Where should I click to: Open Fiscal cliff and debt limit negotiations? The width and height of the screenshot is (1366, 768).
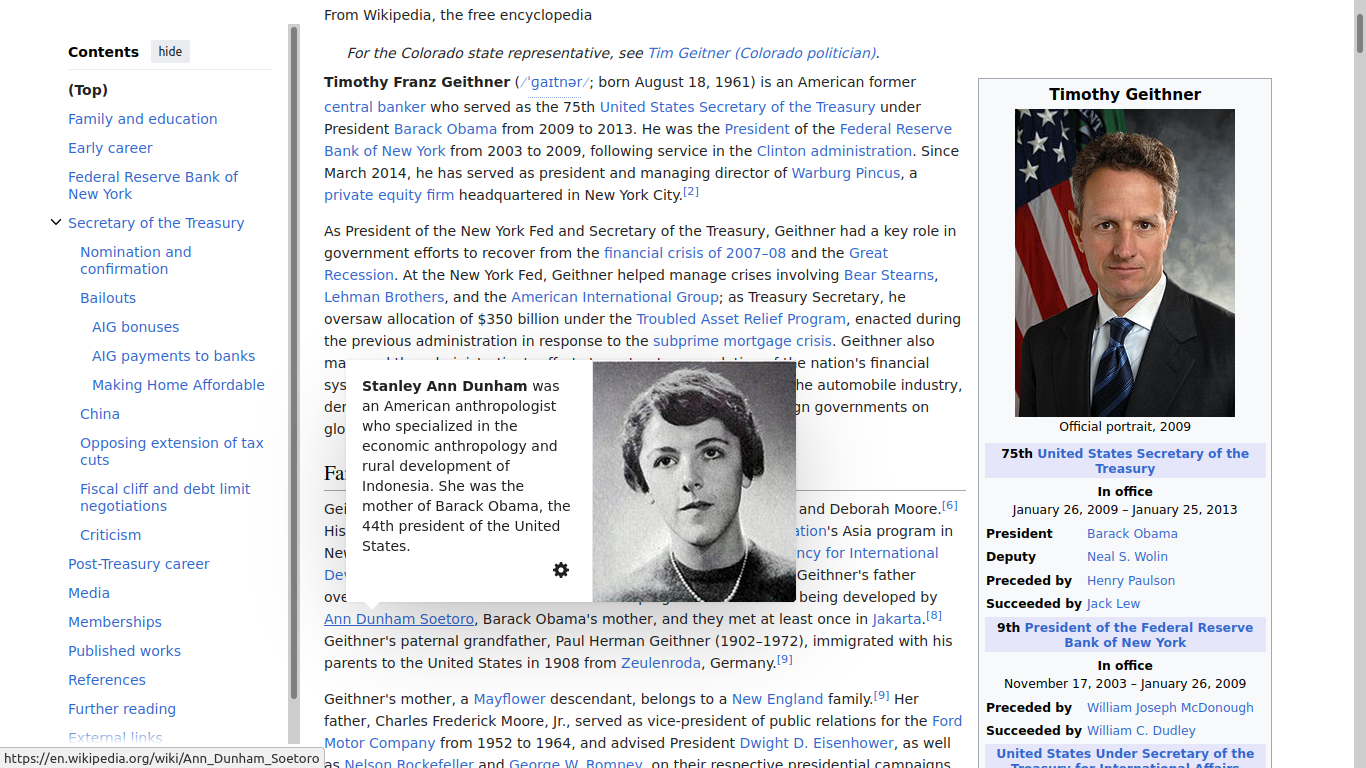(165, 497)
